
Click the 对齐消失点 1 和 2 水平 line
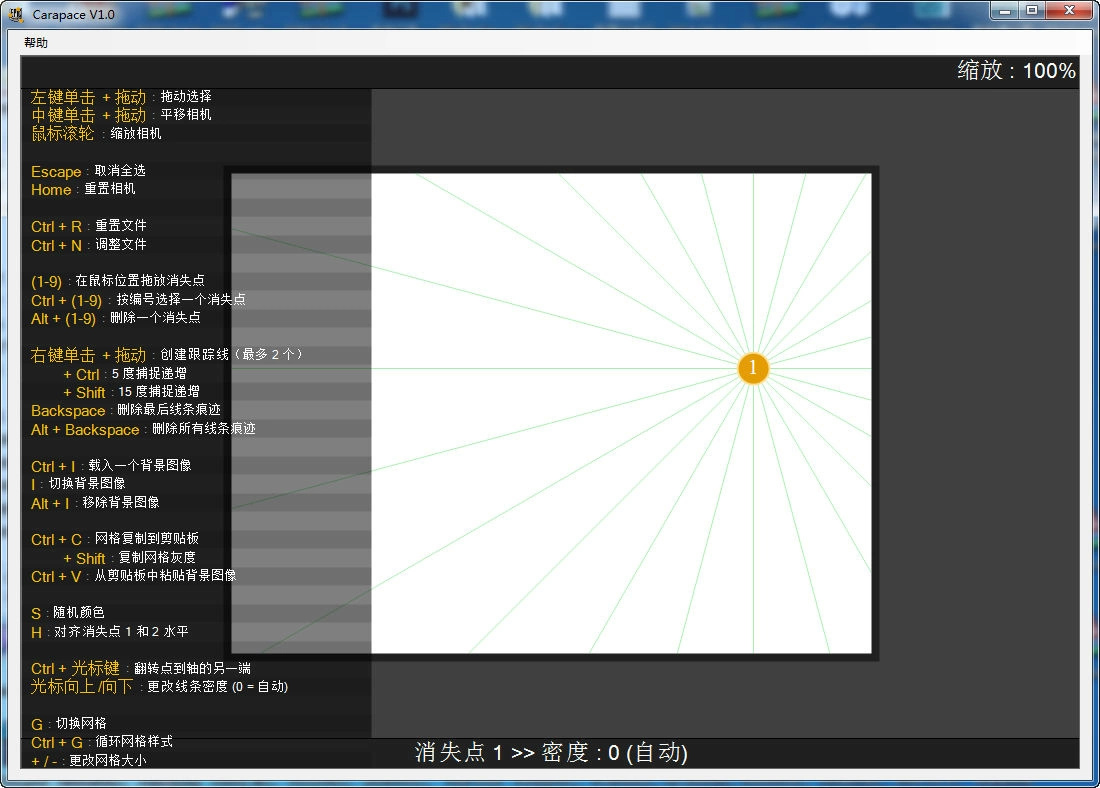tap(109, 632)
